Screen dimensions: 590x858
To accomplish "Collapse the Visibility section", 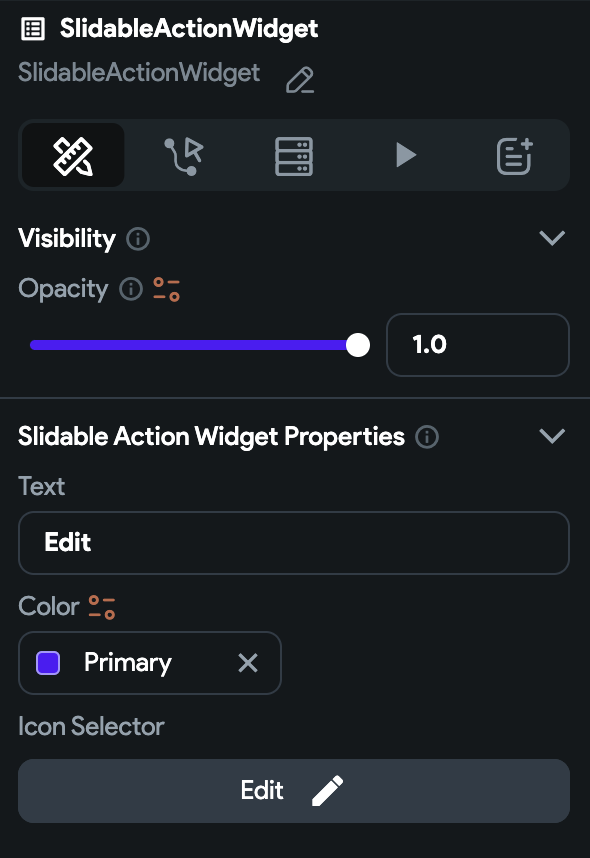I will click(552, 238).
